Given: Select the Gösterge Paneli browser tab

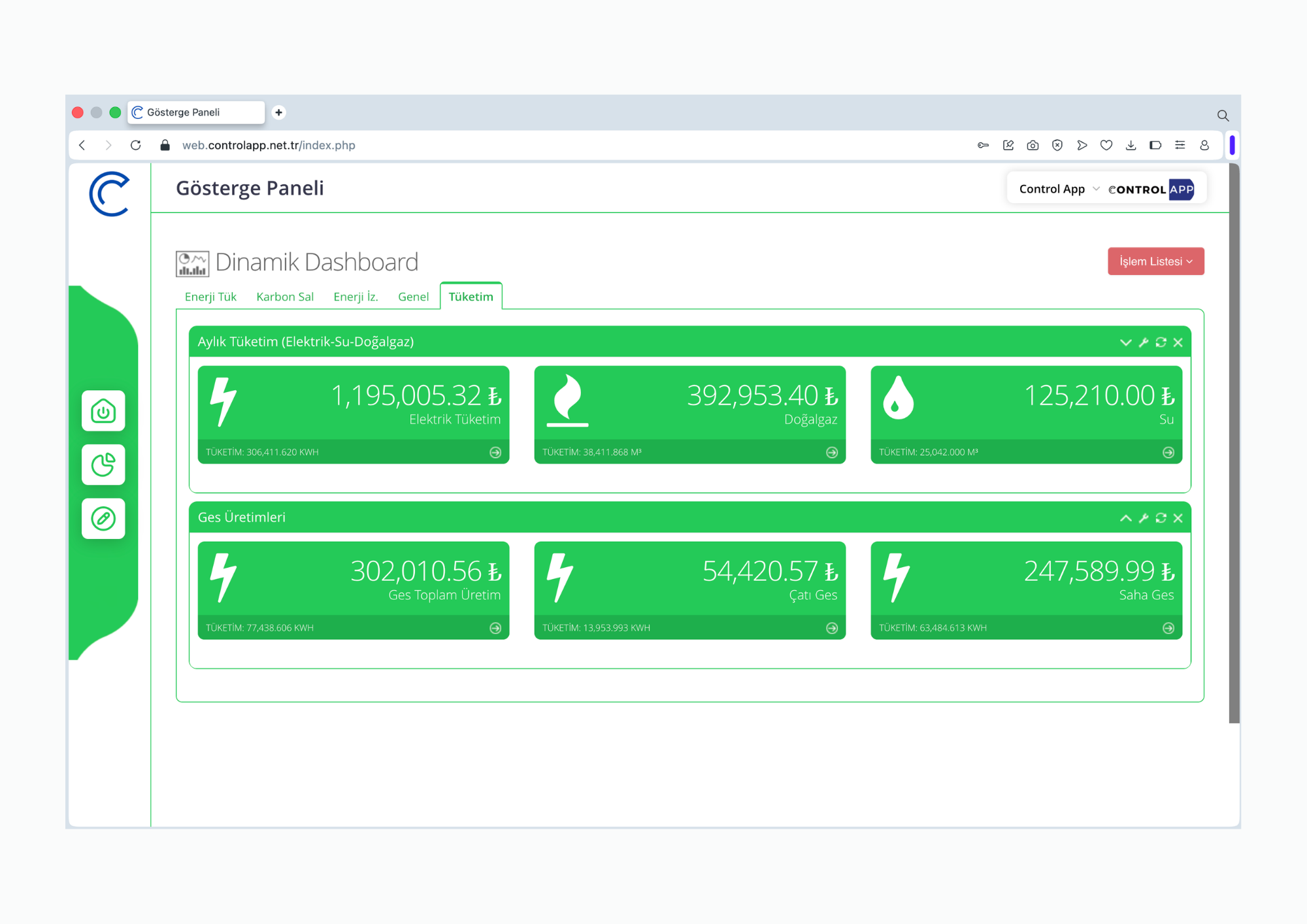Looking at the screenshot, I should click(x=196, y=112).
